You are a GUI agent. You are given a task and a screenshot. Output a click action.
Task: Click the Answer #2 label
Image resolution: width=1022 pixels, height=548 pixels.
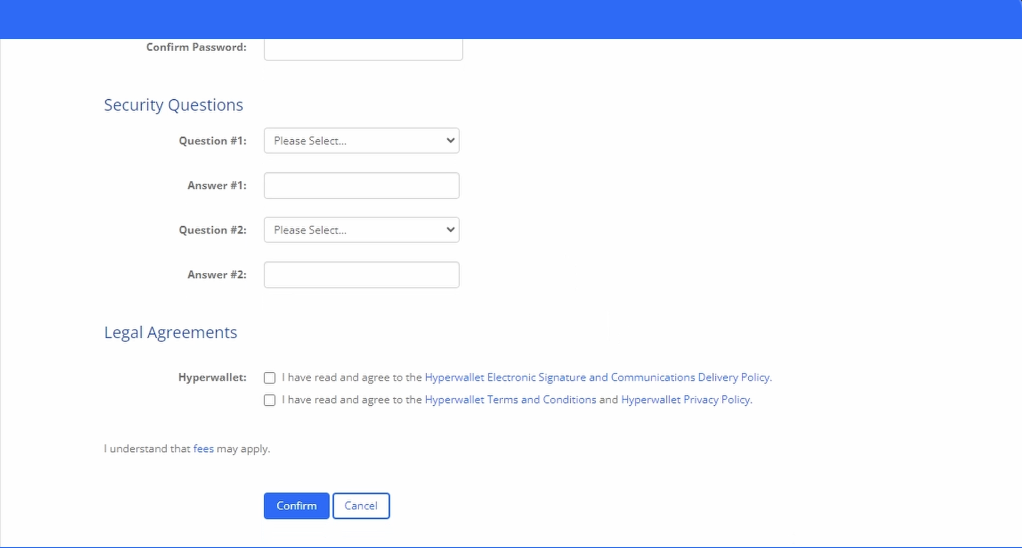coord(217,275)
